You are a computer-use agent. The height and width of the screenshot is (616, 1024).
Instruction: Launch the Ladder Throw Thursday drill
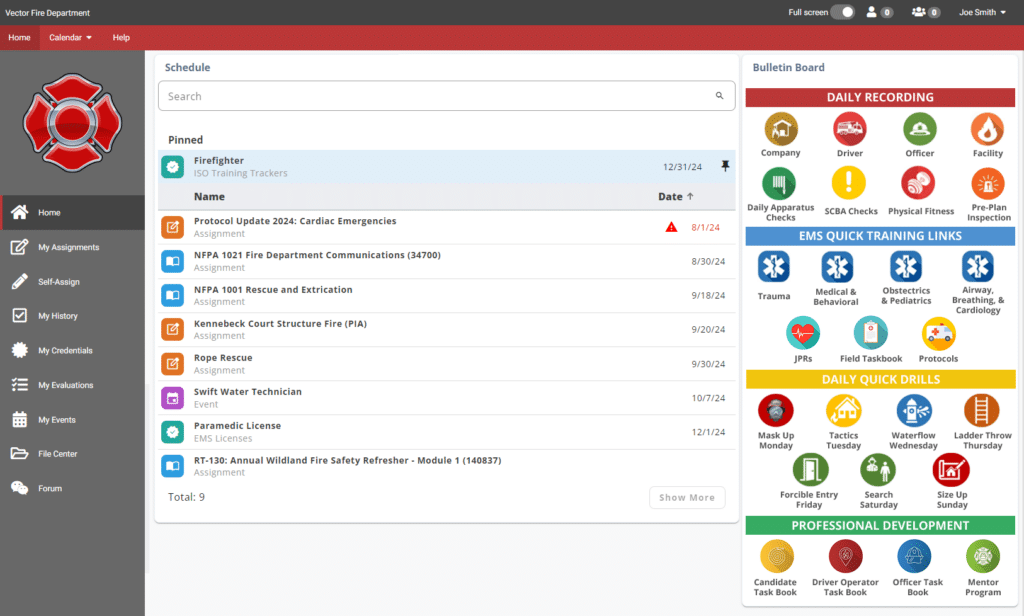[981, 411]
